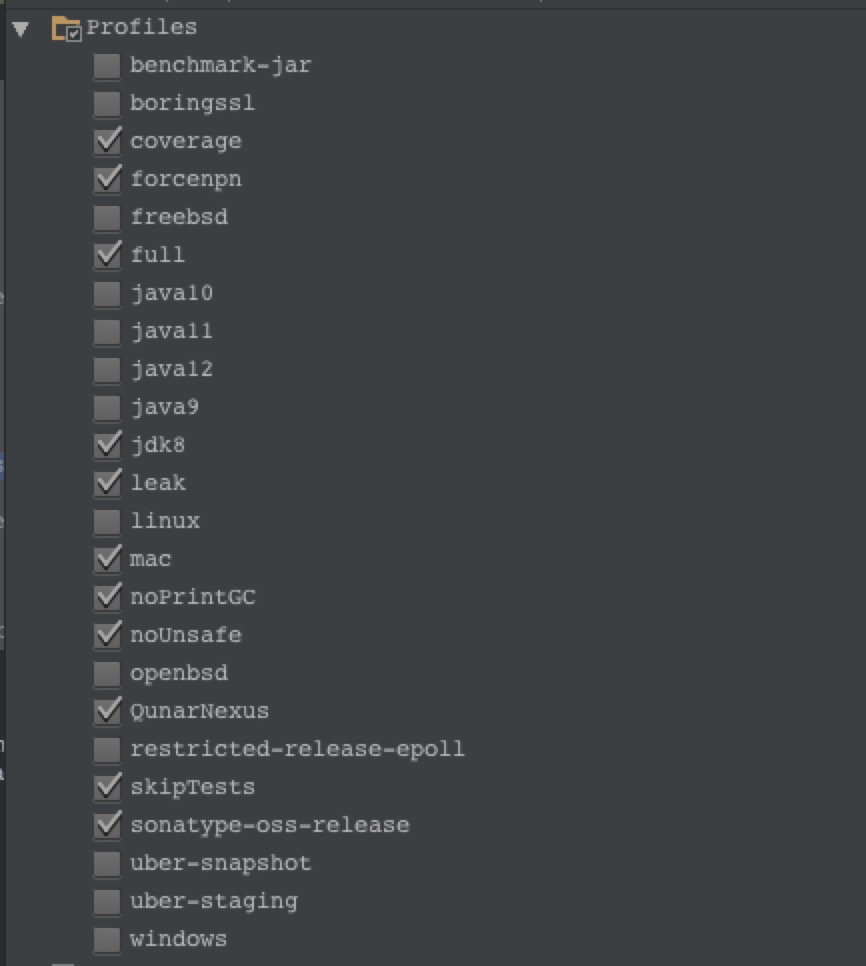866x966 pixels.
Task: Select the QunarNexus profile label
Action: [x=200, y=712]
